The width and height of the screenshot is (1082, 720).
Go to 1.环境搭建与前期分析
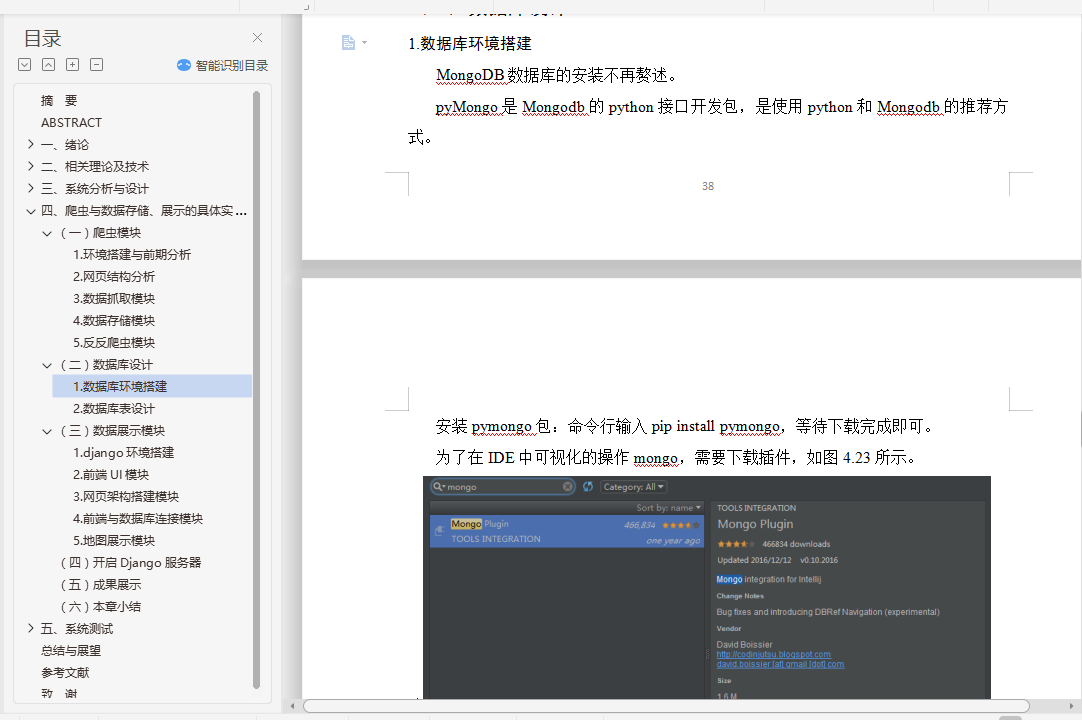(x=132, y=255)
